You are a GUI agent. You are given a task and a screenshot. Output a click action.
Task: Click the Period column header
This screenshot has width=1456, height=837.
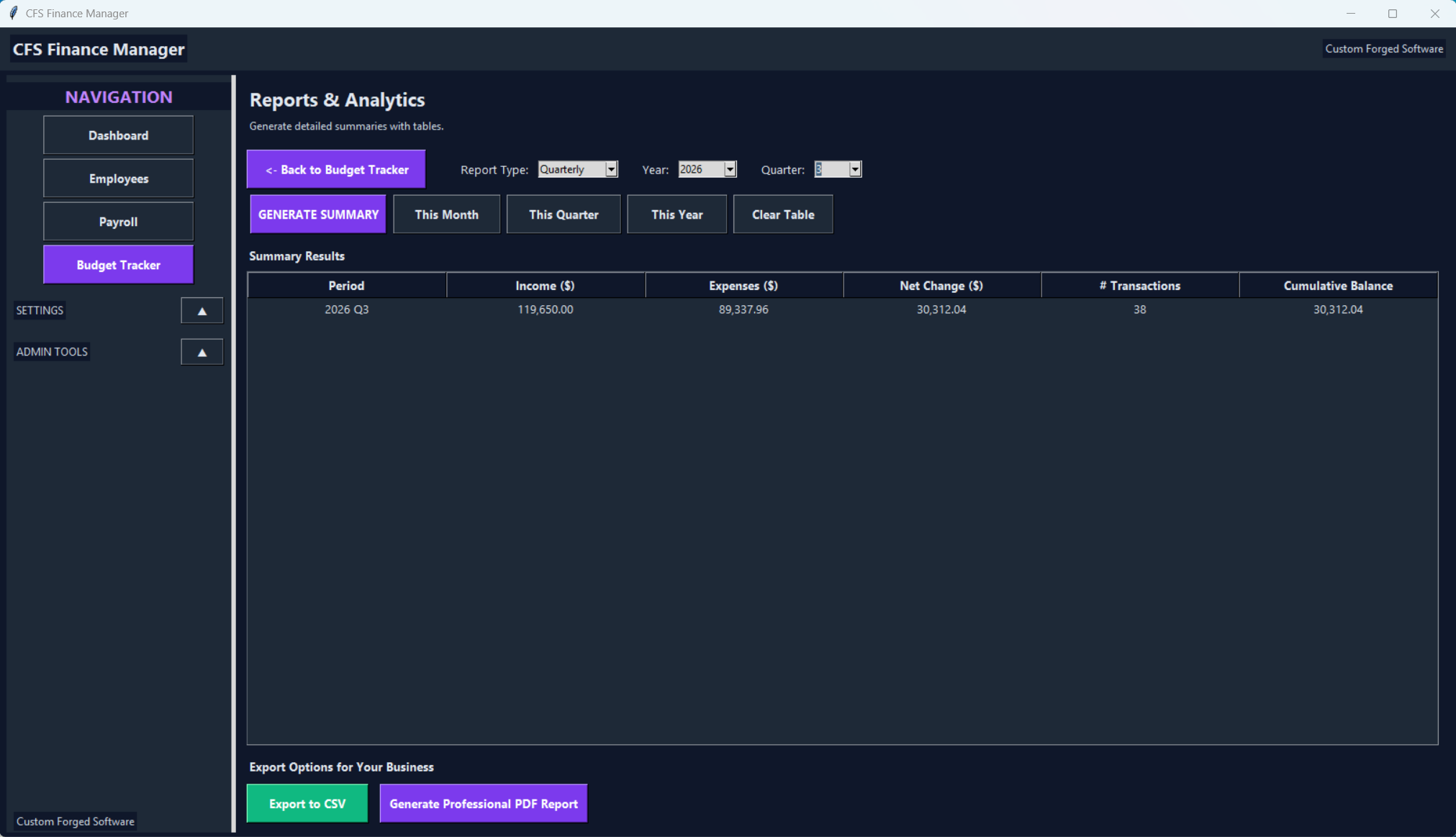pyautogui.click(x=347, y=286)
